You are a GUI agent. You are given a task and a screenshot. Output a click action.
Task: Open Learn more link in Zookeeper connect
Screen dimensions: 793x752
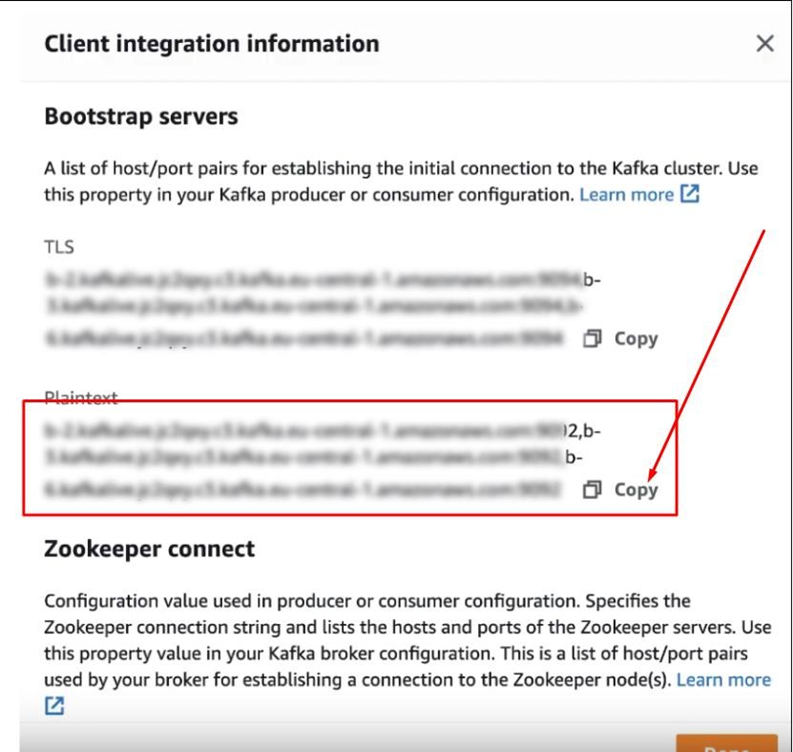pyautogui.click(x=723, y=680)
